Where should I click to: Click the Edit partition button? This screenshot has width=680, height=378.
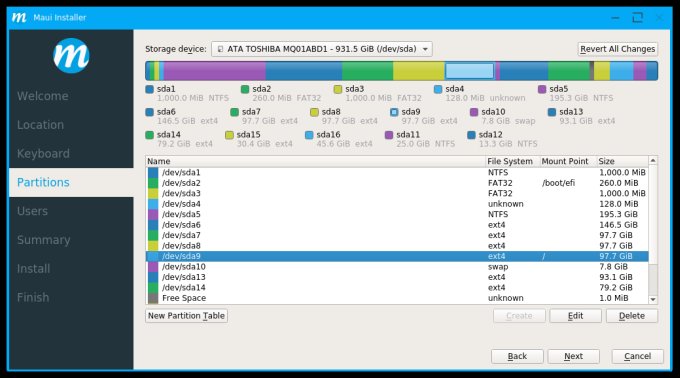click(x=575, y=316)
